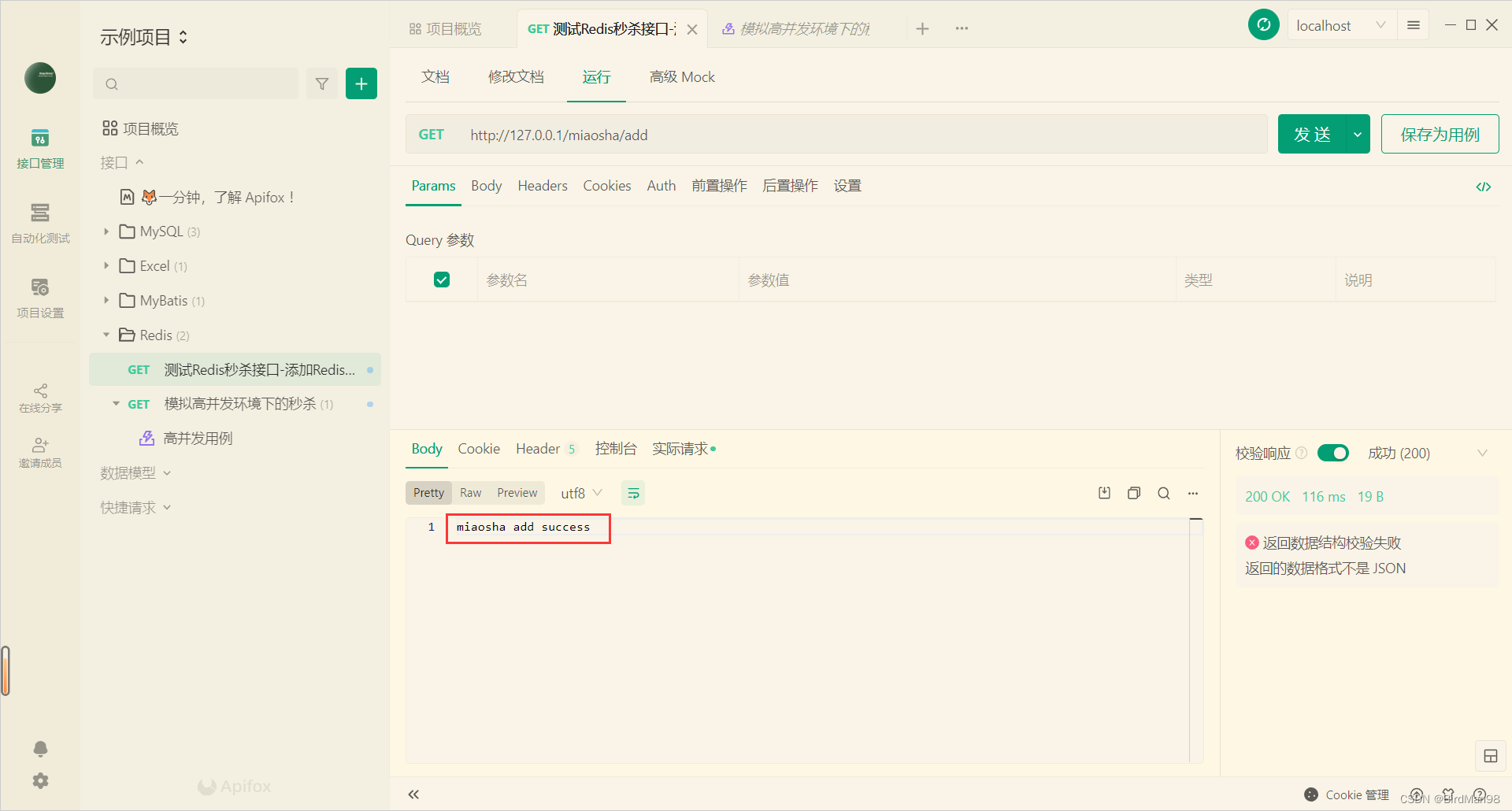1512x811 pixels.
Task: Click the user avatar in the sidebar
Action: pos(40,78)
